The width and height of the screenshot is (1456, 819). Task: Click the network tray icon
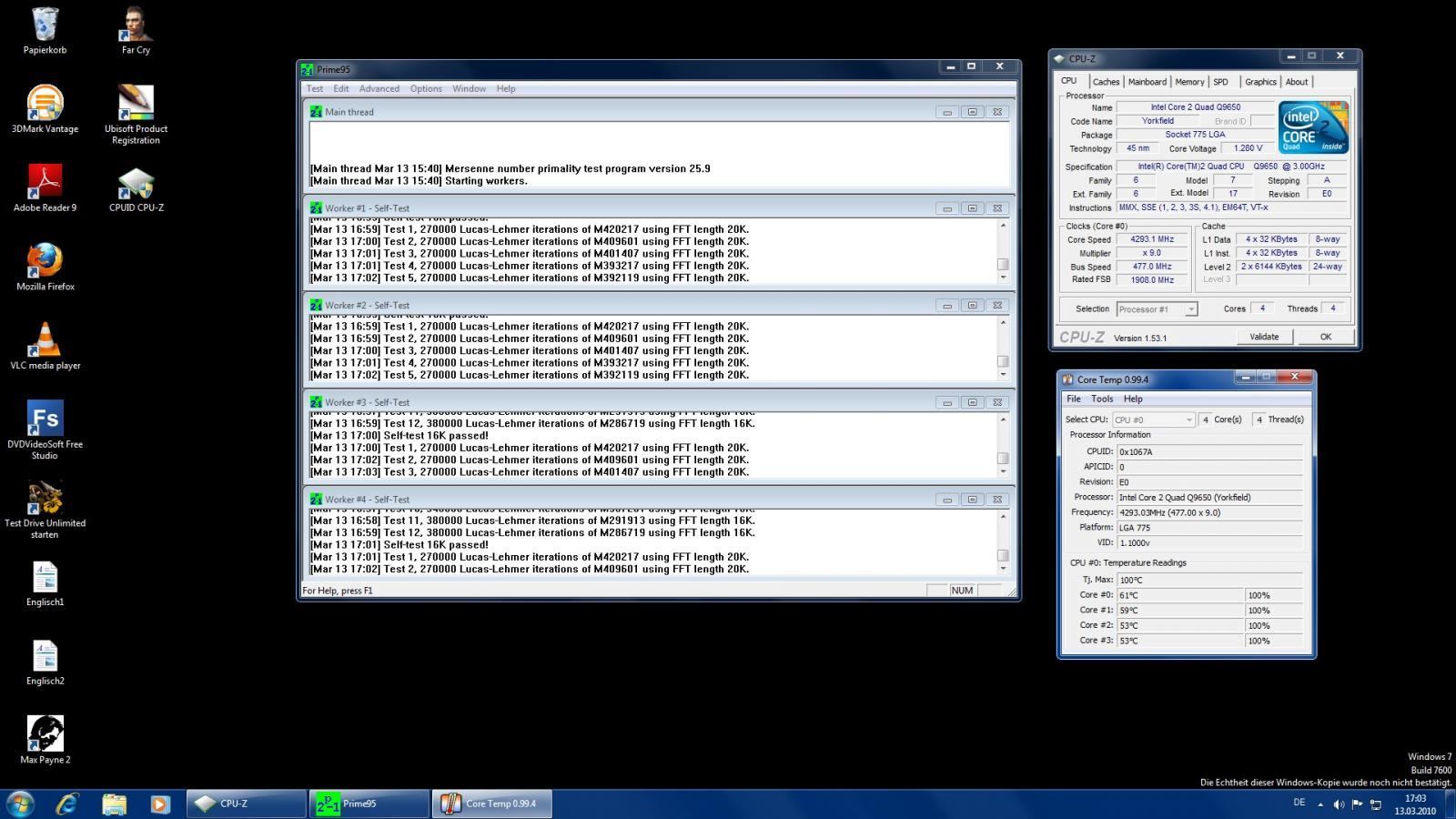coord(1376,804)
